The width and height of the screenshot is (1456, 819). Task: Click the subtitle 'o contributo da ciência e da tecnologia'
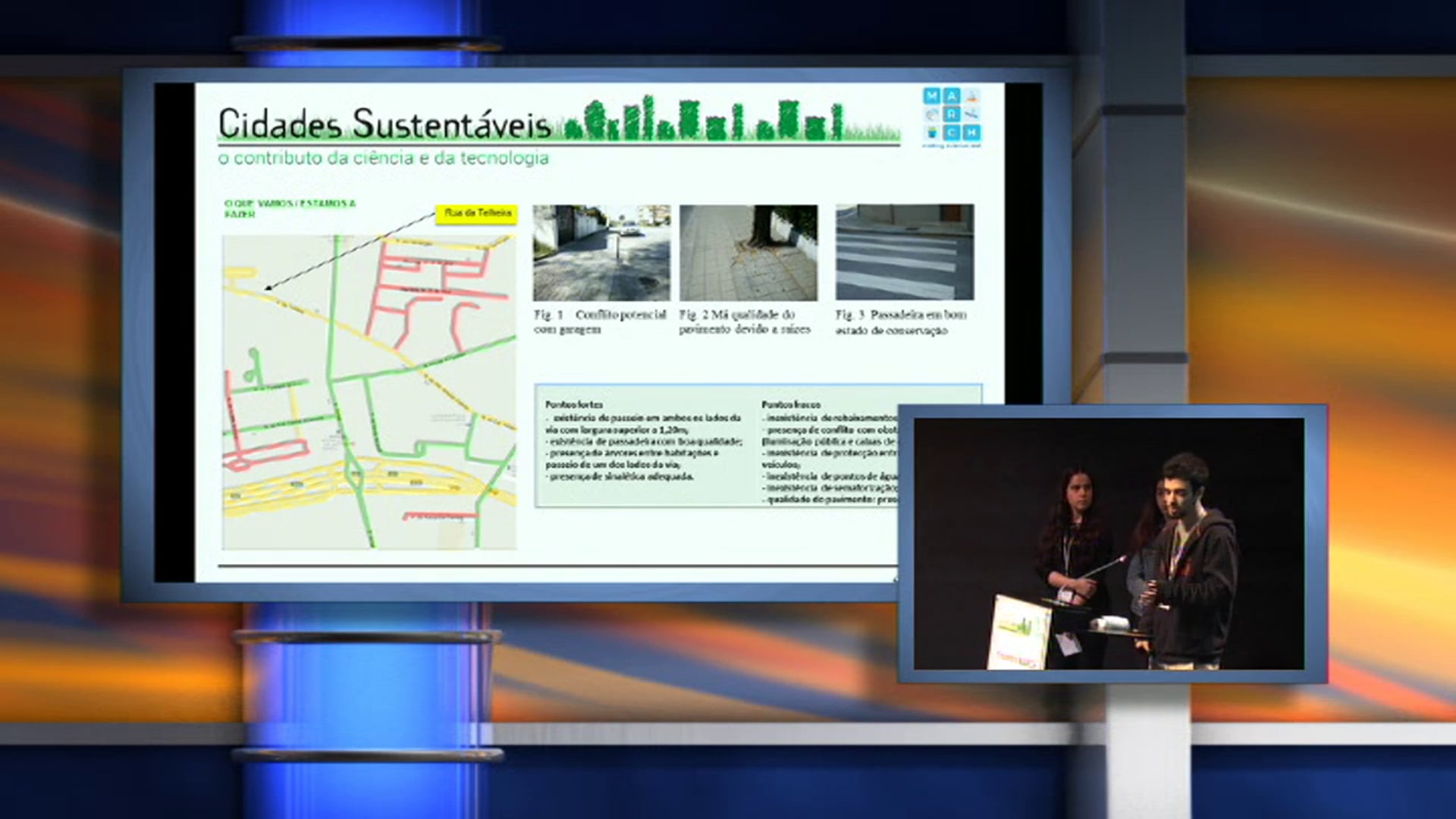384,158
